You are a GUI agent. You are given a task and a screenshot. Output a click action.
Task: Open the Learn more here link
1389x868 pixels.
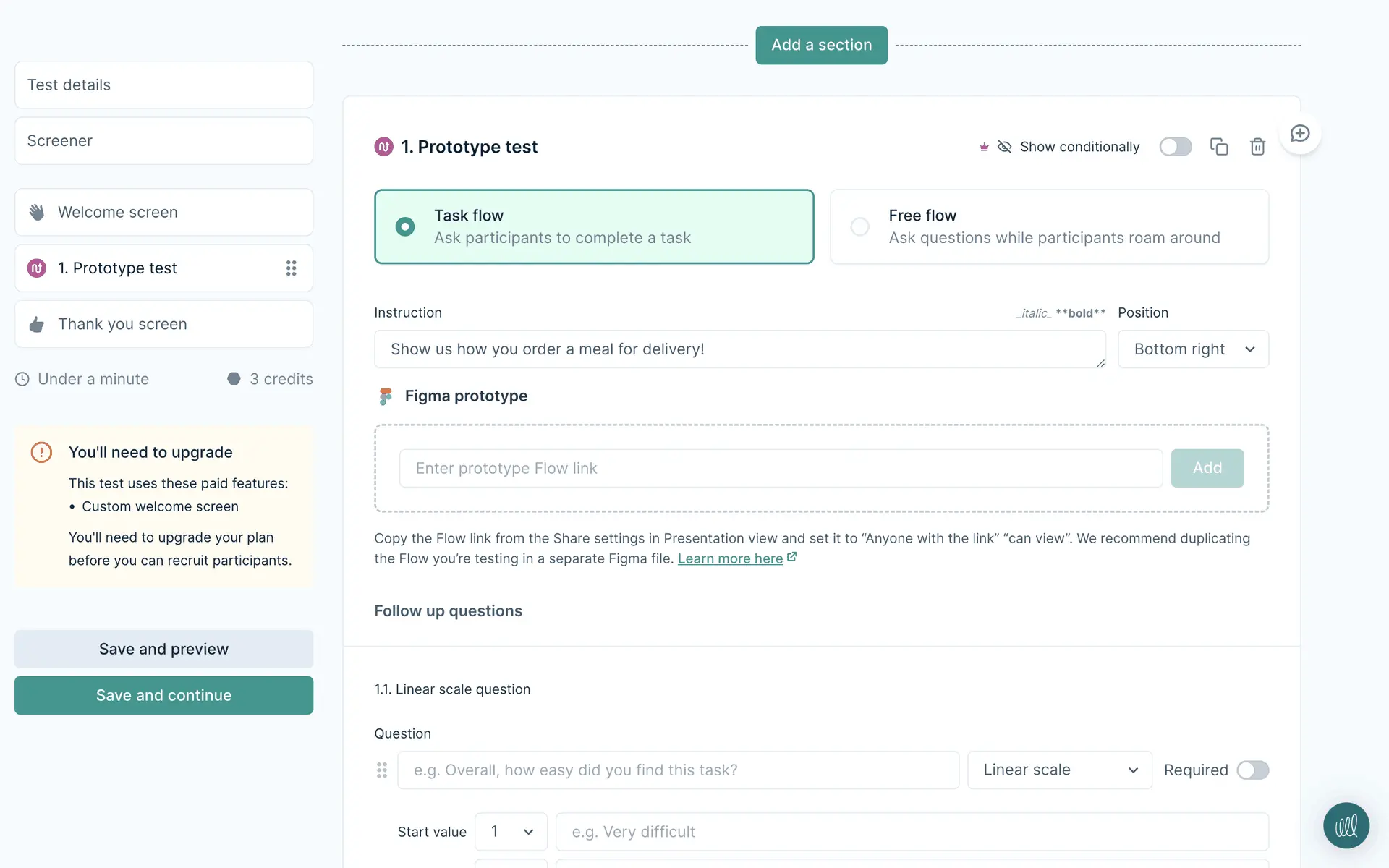click(731, 558)
